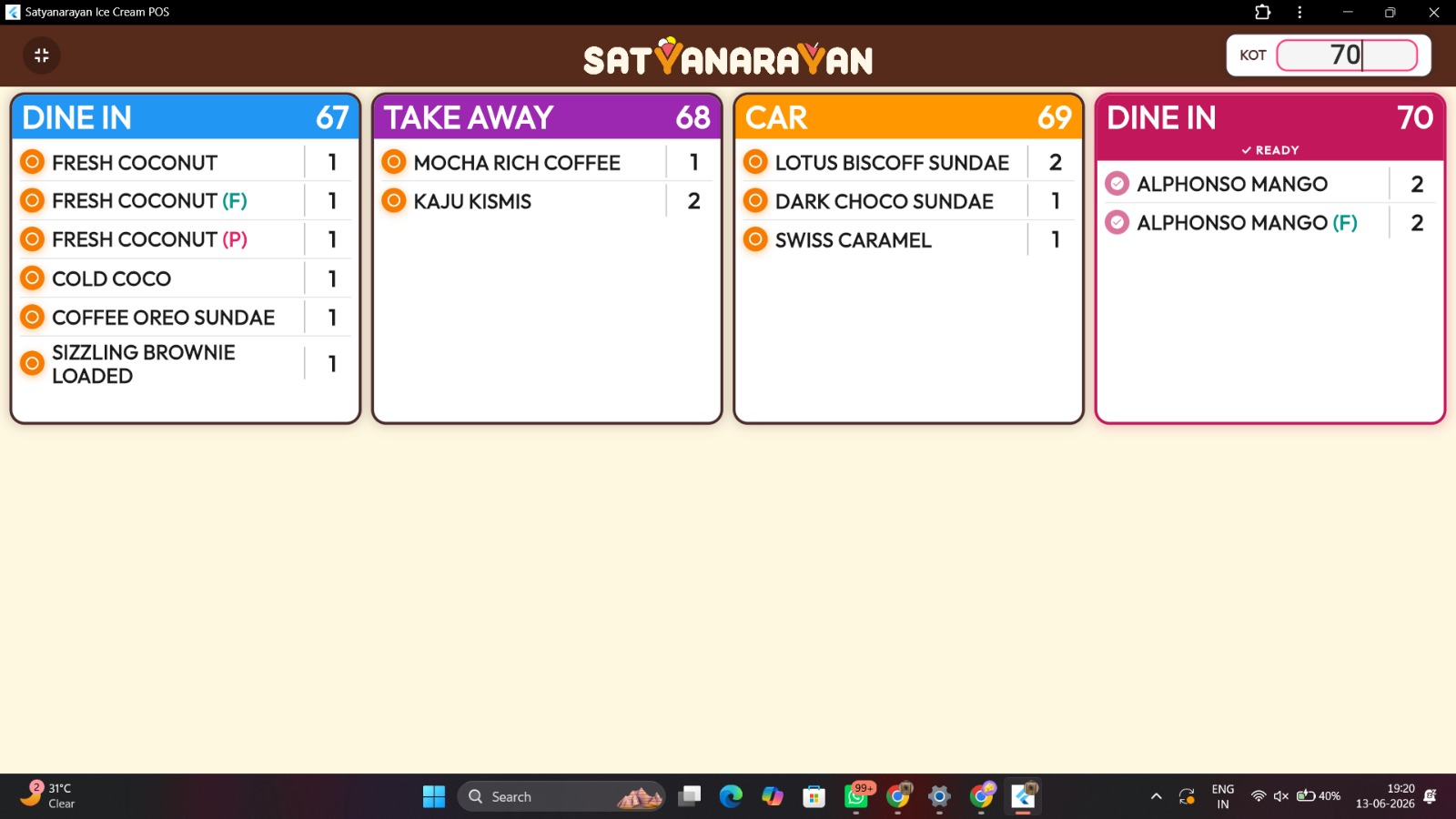
Task: Launch Microsoft Edge from taskbar
Action: (x=731, y=796)
